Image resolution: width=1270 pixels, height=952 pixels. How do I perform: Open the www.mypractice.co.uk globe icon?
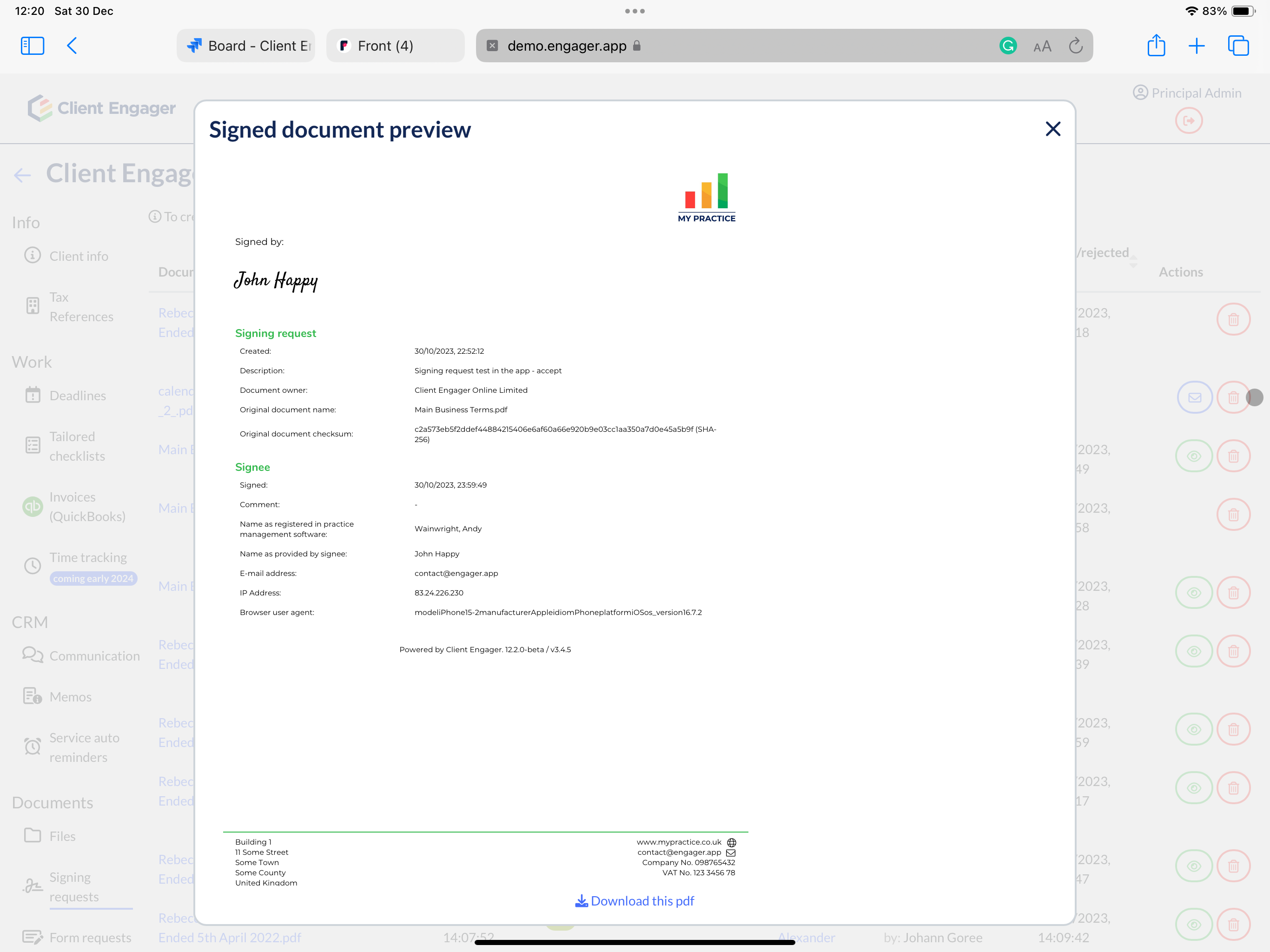coord(731,842)
